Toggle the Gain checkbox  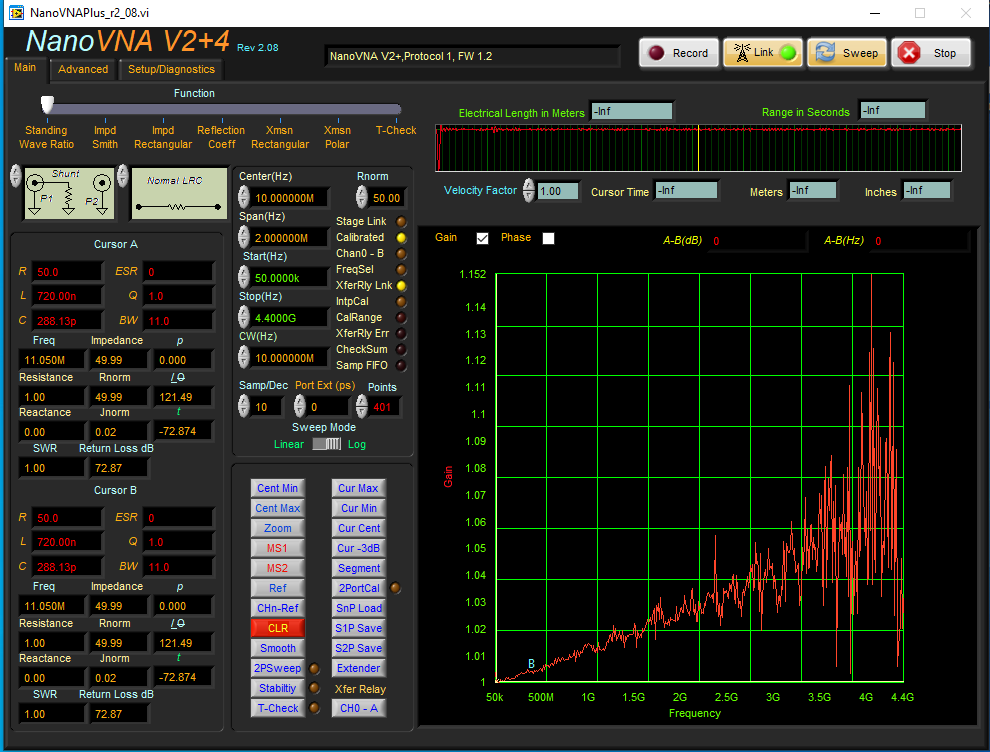tap(482, 238)
